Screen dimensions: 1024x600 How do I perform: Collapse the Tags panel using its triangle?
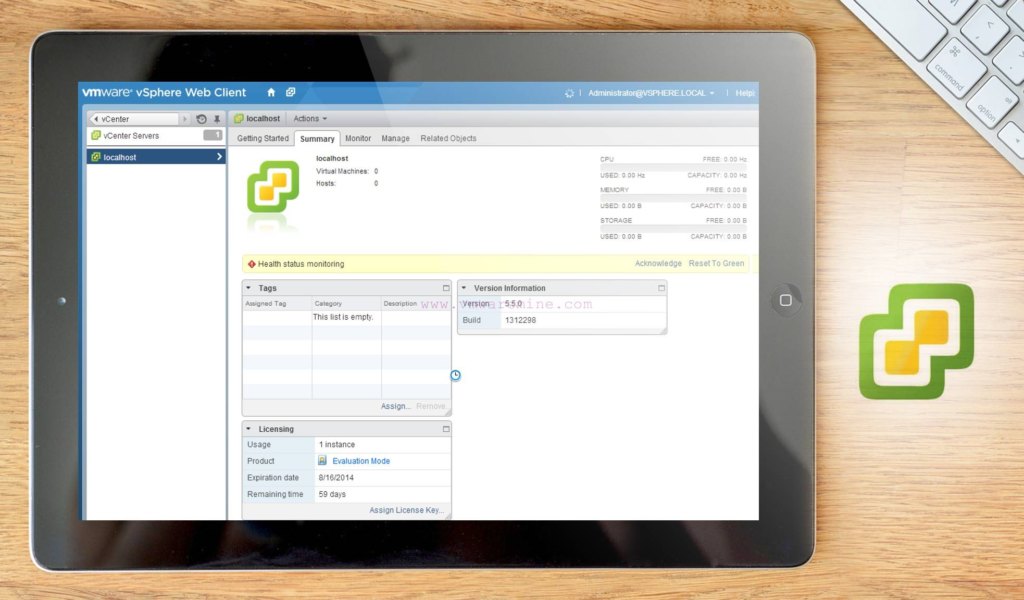click(247, 288)
